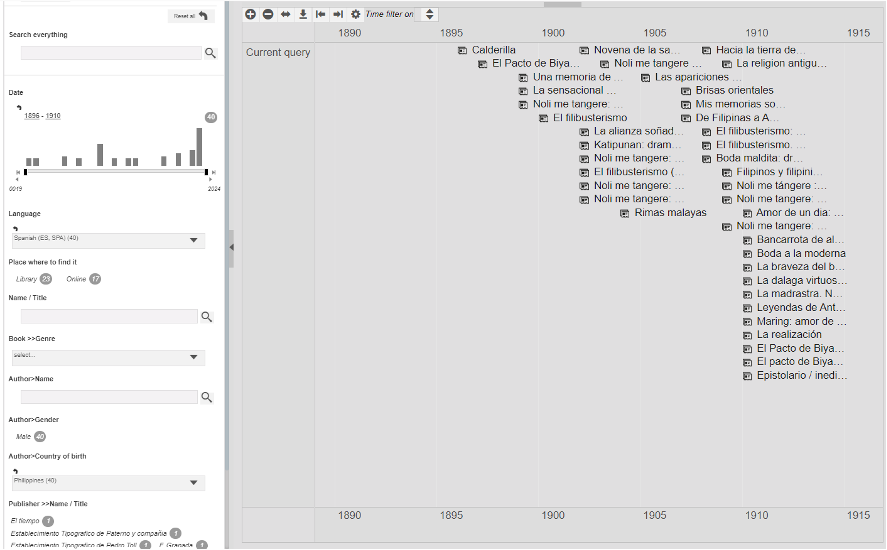
Task: Jump to the timeline start
Action: point(320,14)
